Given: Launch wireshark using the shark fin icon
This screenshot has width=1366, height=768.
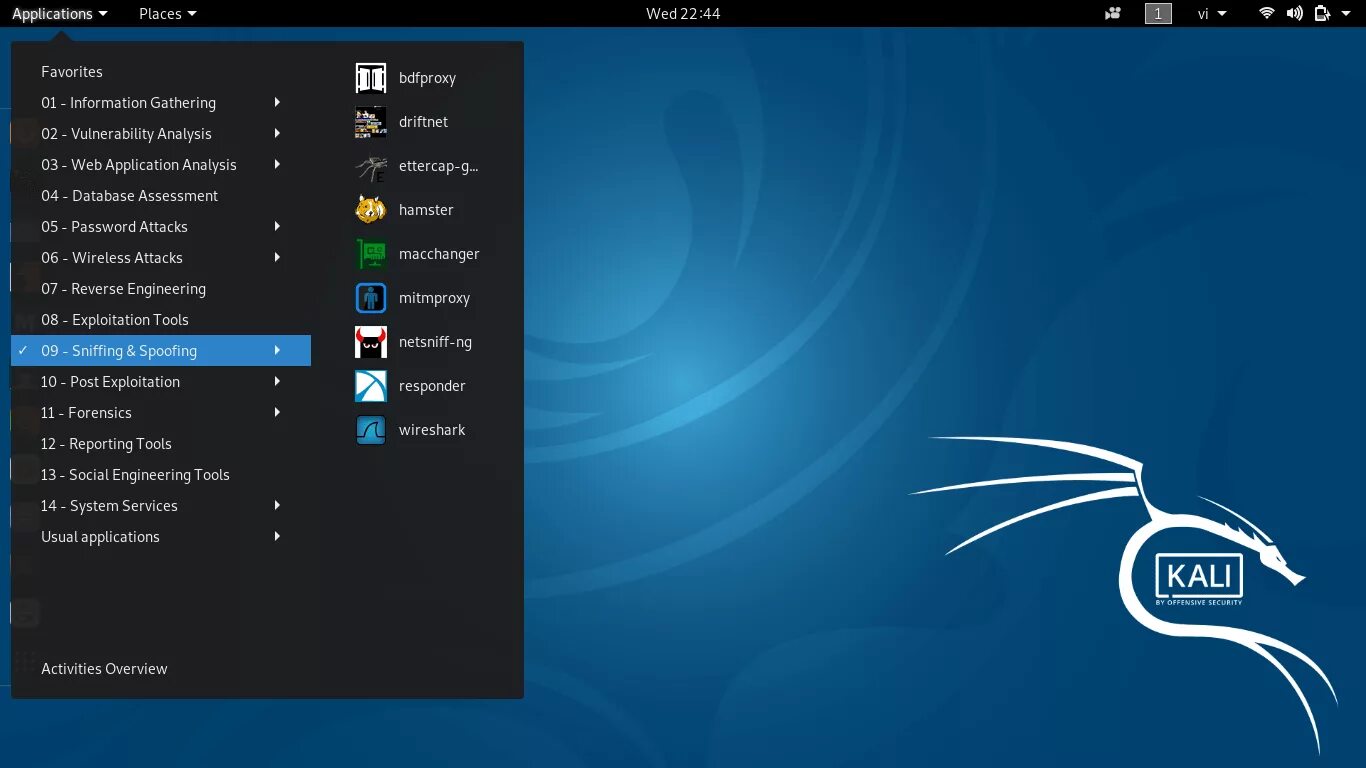Looking at the screenshot, I should click(371, 430).
